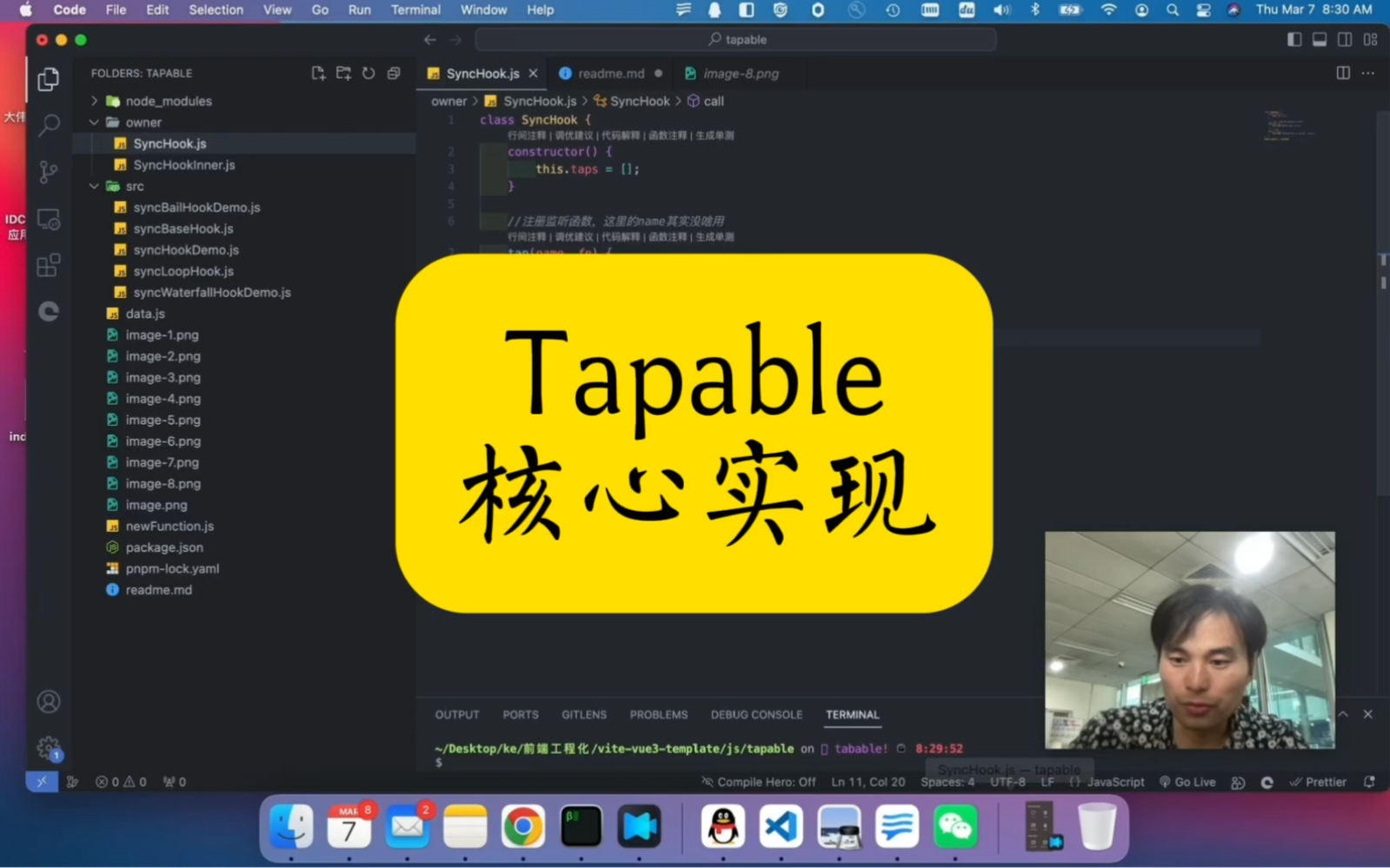1390x868 pixels.
Task: Click the editor minimap
Action: (1288, 126)
